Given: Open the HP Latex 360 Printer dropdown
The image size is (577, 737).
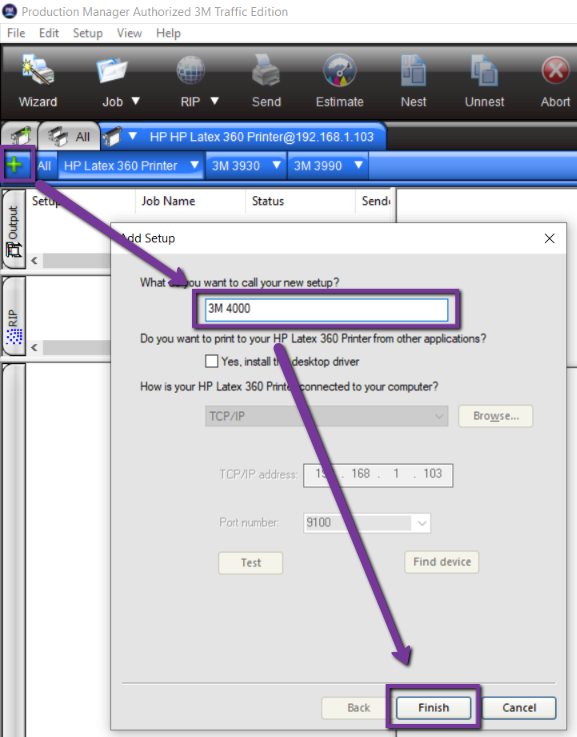Looking at the screenshot, I should [194, 165].
